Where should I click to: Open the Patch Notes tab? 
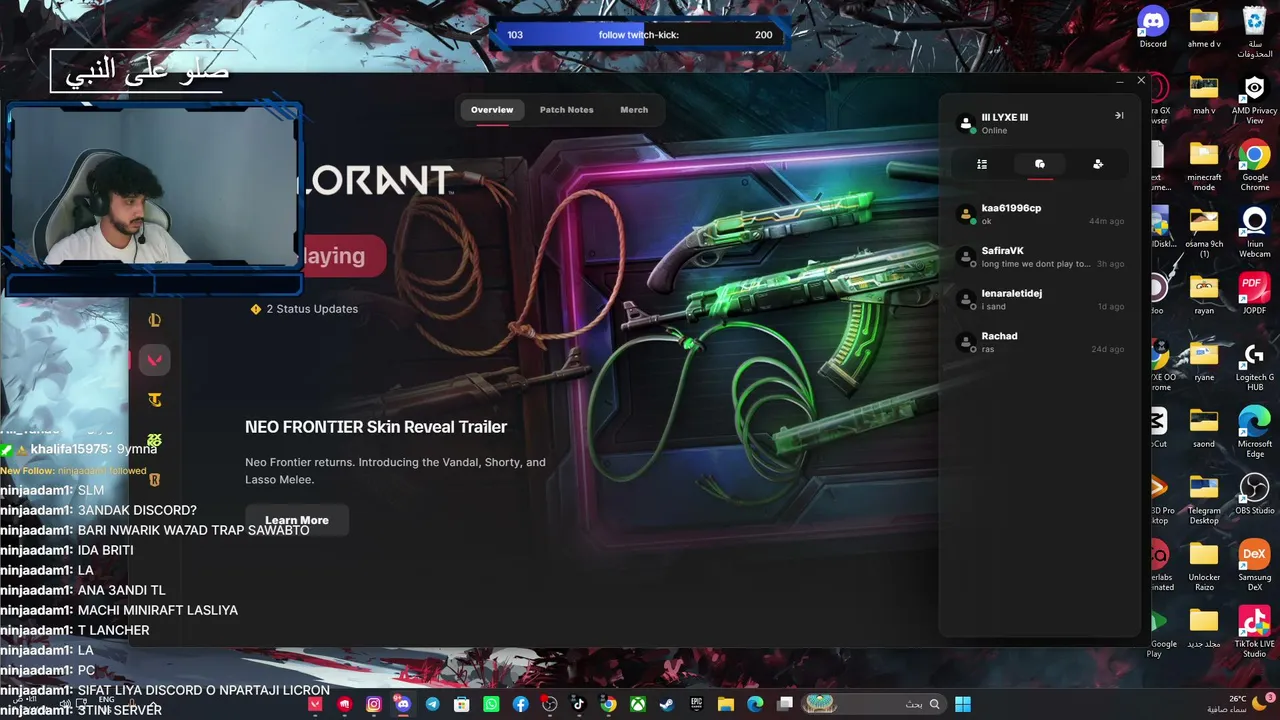click(x=566, y=110)
